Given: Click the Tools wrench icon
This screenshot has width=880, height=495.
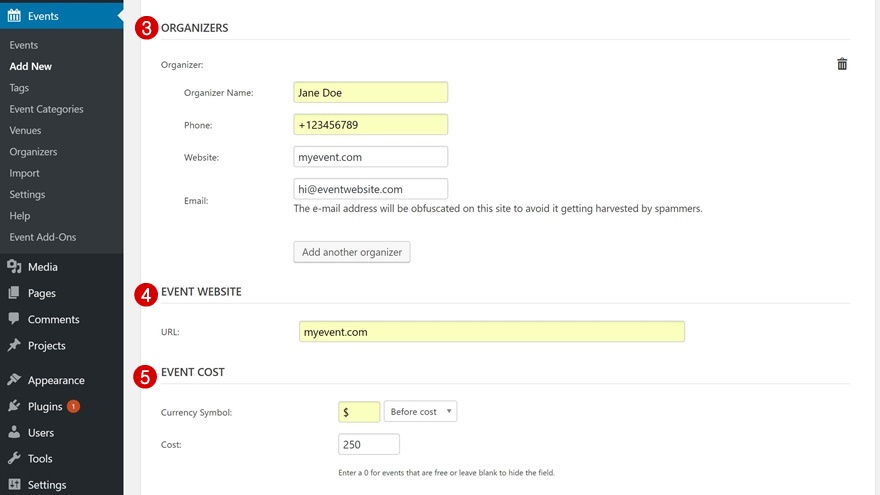Looking at the screenshot, I should pyautogui.click(x=14, y=459).
